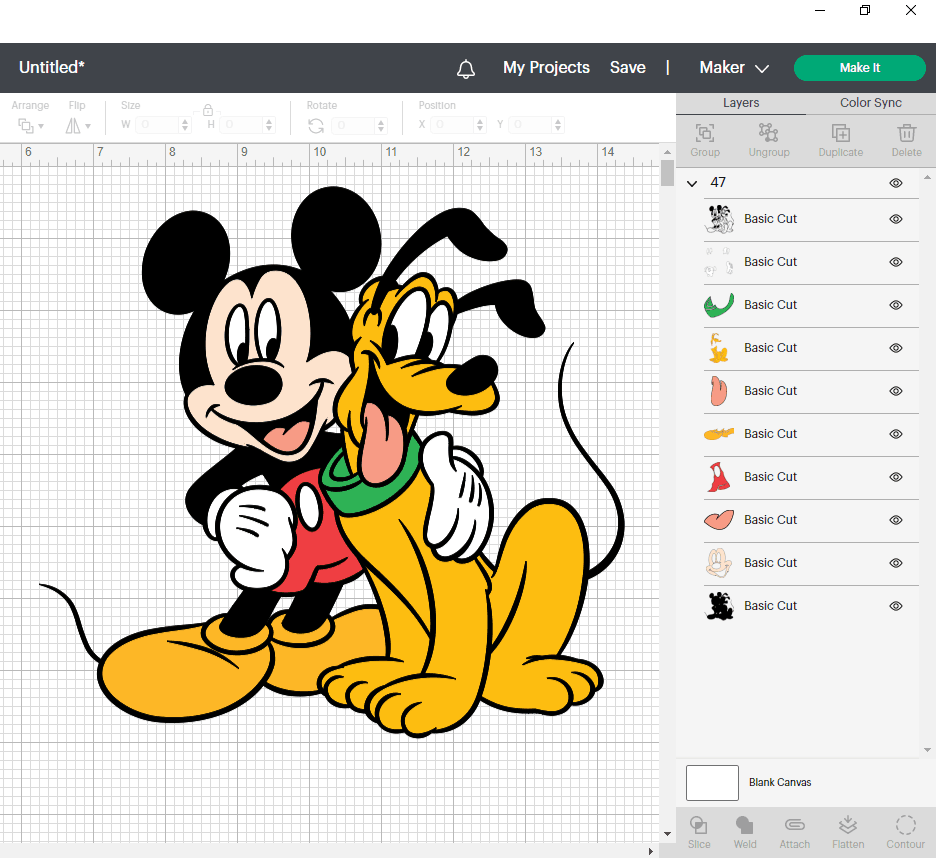This screenshot has width=936, height=858.
Task: Hide group 47 with eye icon
Action: point(896,183)
